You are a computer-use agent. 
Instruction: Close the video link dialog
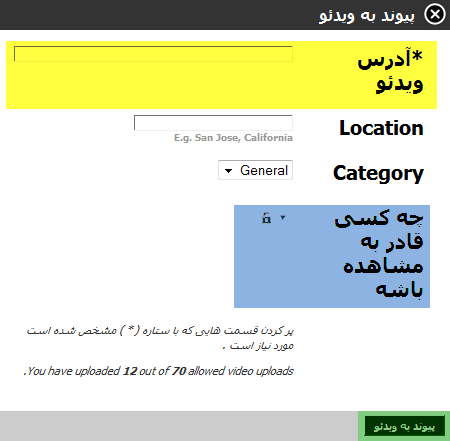tap(435, 14)
